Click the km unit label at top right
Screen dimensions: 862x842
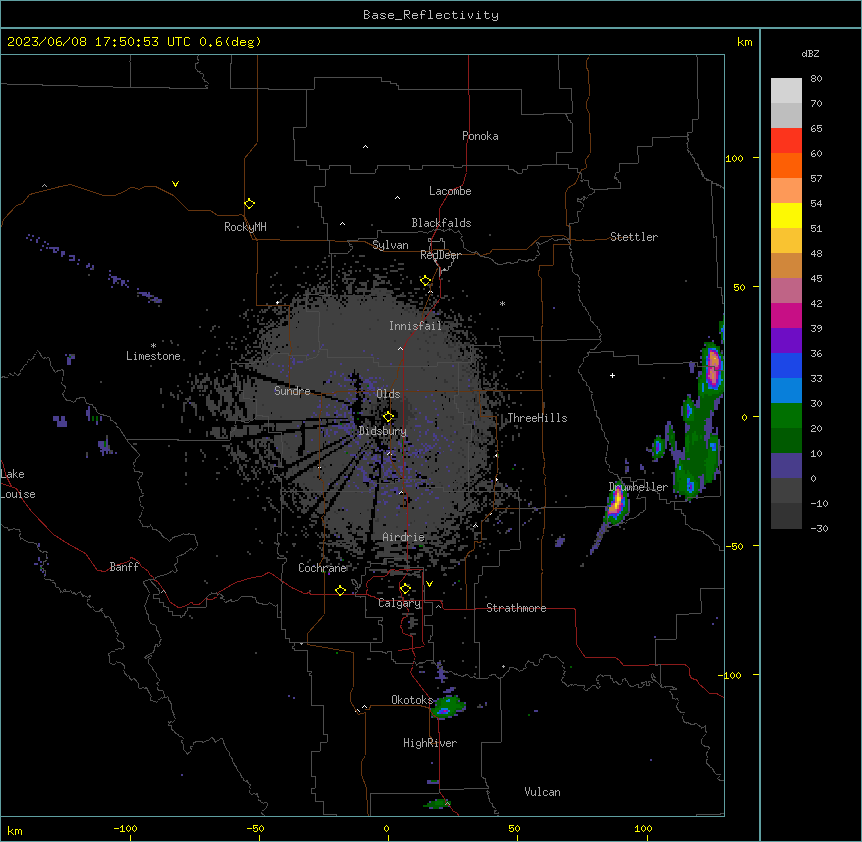(x=745, y=42)
